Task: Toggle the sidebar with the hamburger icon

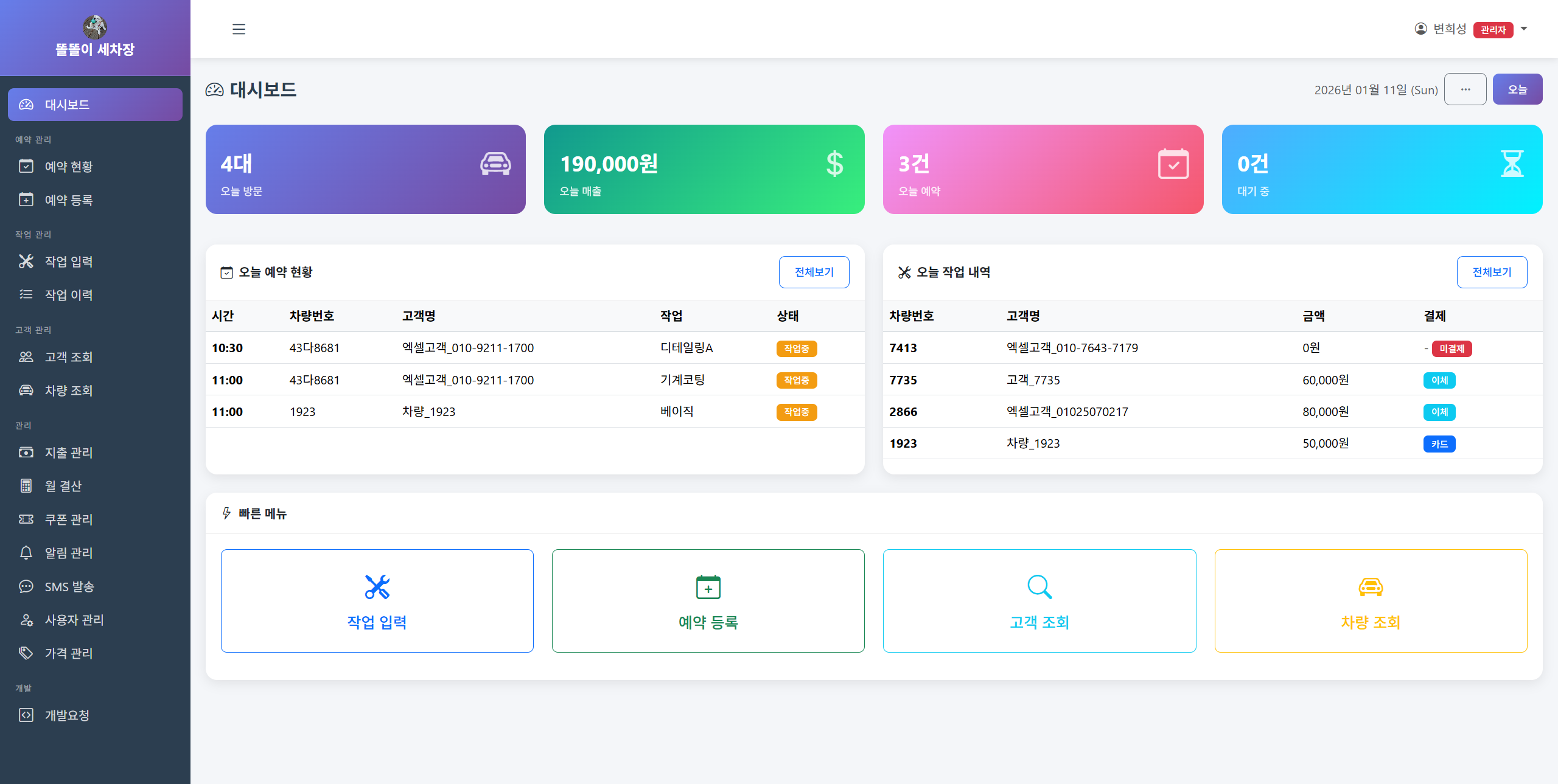Action: click(x=239, y=29)
